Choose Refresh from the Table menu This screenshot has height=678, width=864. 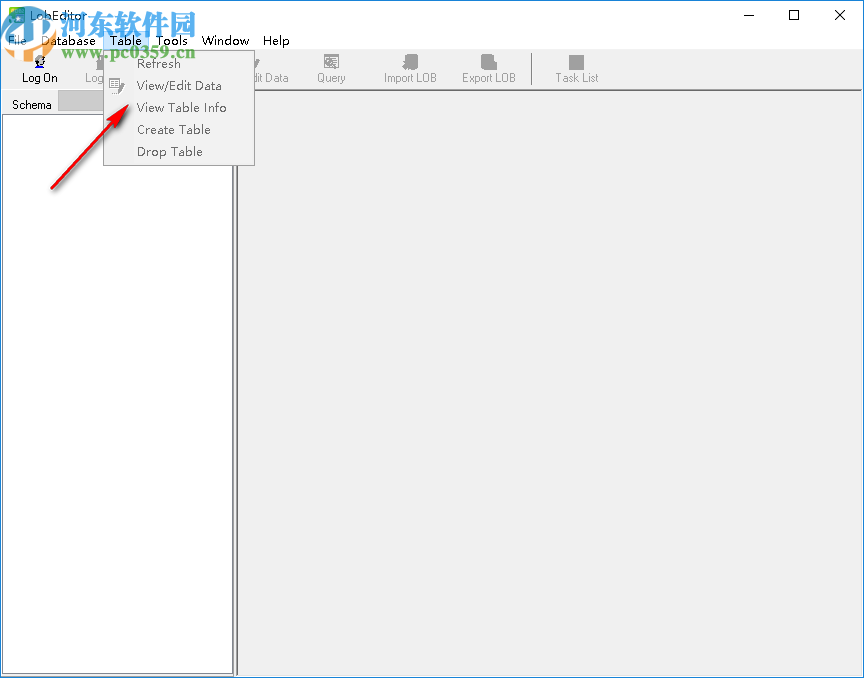coord(159,63)
